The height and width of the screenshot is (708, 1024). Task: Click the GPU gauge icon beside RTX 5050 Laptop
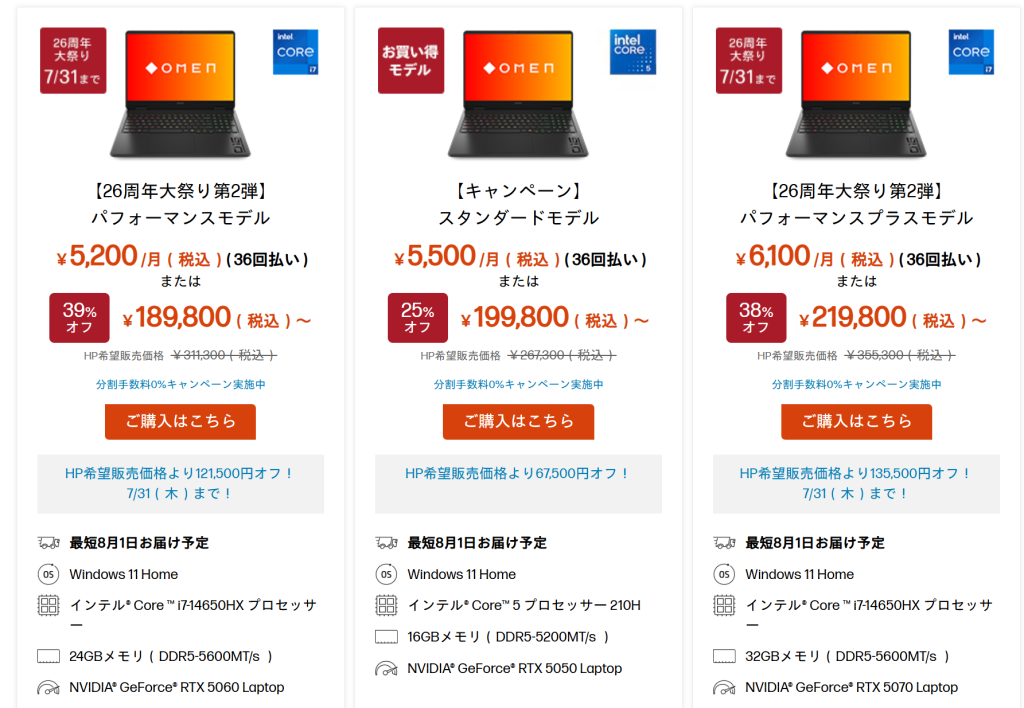point(386,669)
